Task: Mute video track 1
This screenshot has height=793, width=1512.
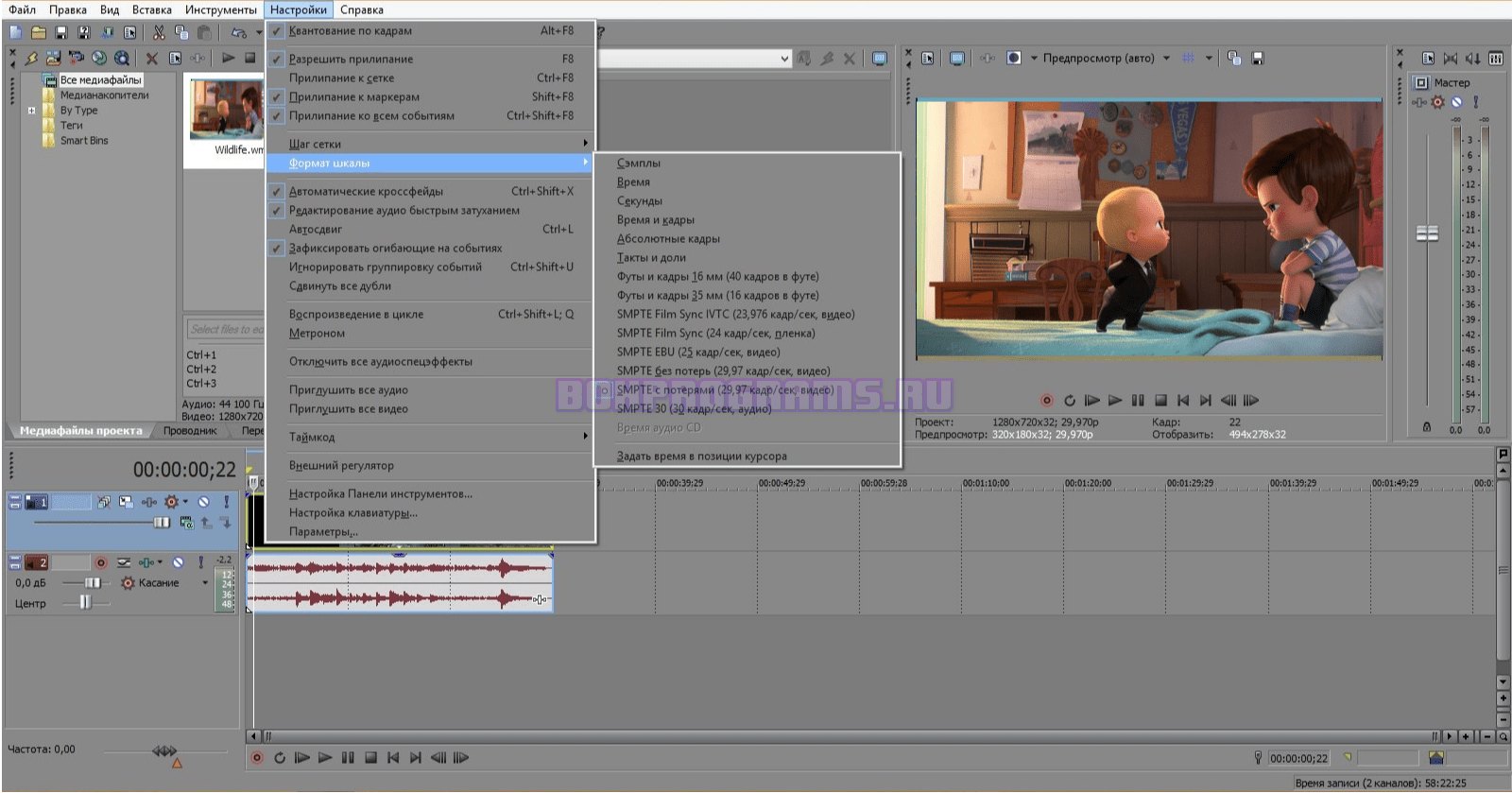Action: (203, 502)
